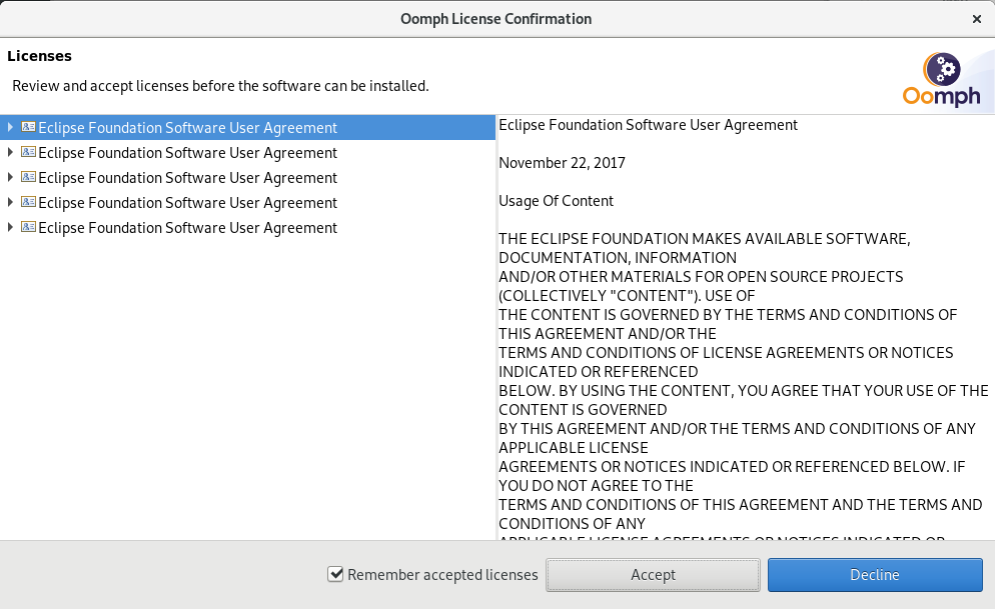Screen dimensions: 995x609
Task: Select the second Eclipse Foundation Software User Agreement
Action: point(188,153)
